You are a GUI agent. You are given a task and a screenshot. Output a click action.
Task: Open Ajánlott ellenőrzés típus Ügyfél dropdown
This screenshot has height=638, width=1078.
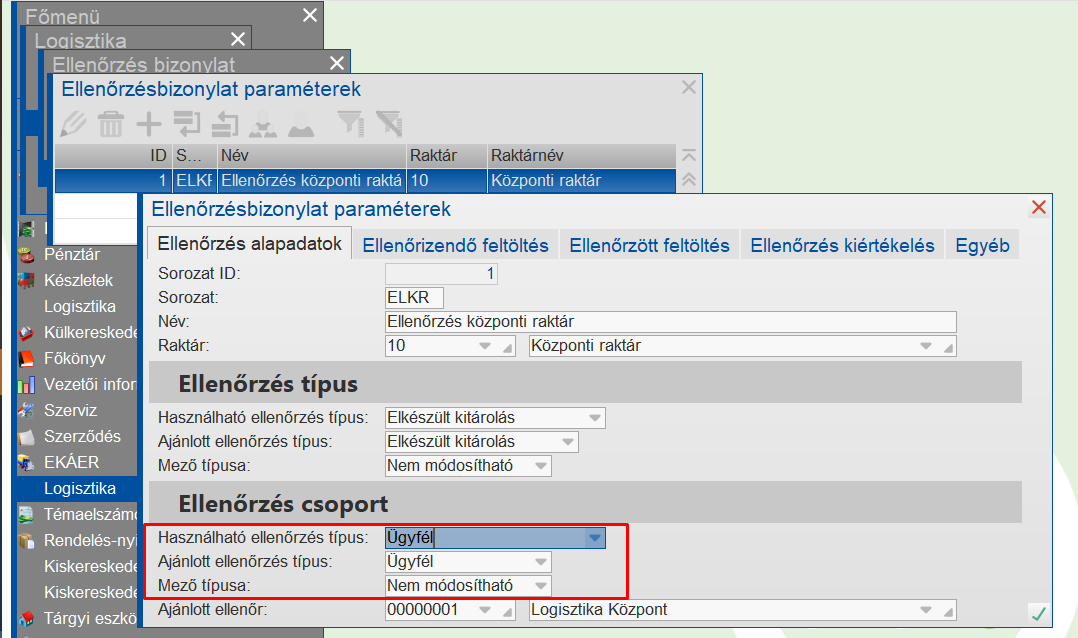[541, 562]
